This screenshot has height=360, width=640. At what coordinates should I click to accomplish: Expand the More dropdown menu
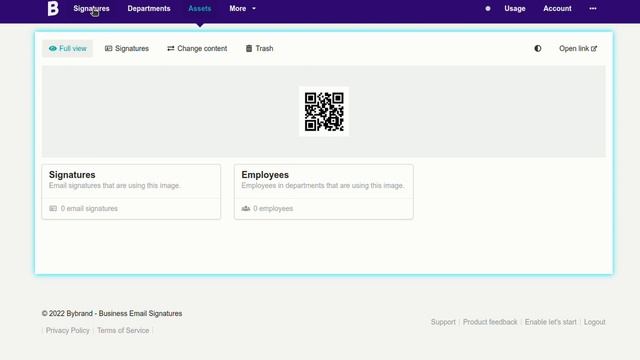[x=242, y=9]
